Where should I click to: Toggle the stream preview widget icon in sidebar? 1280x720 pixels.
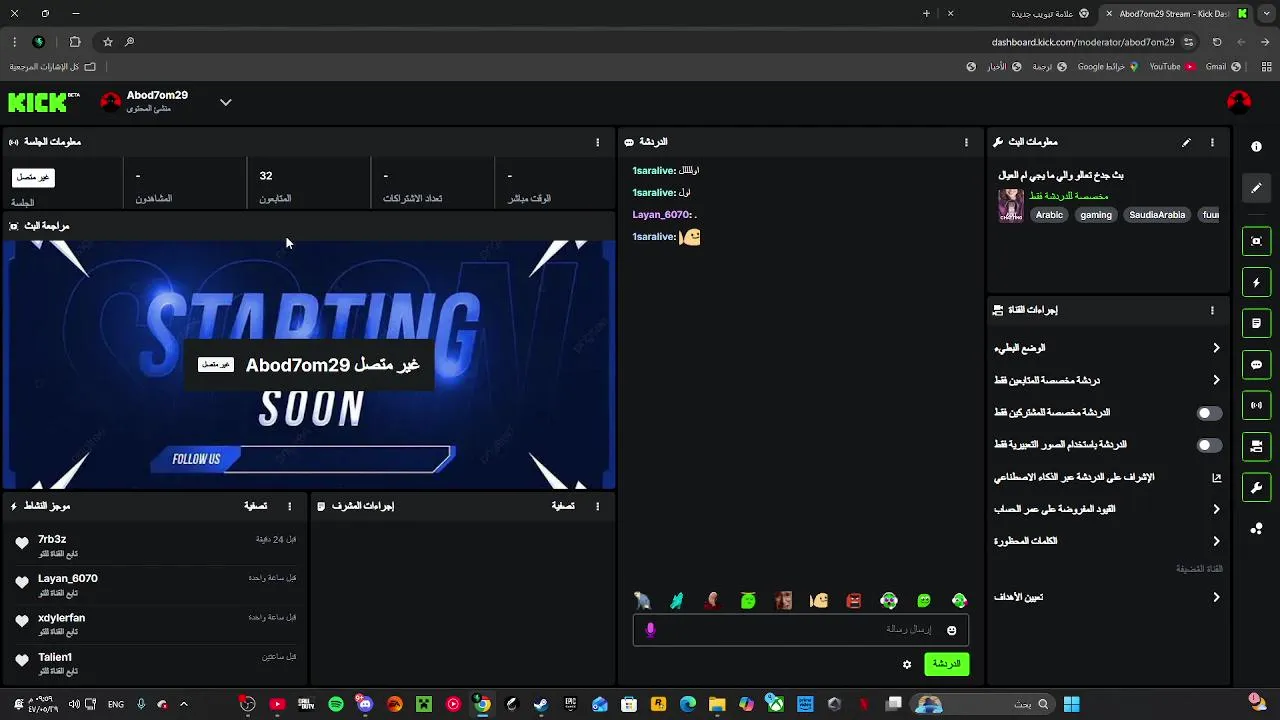pos(1256,241)
